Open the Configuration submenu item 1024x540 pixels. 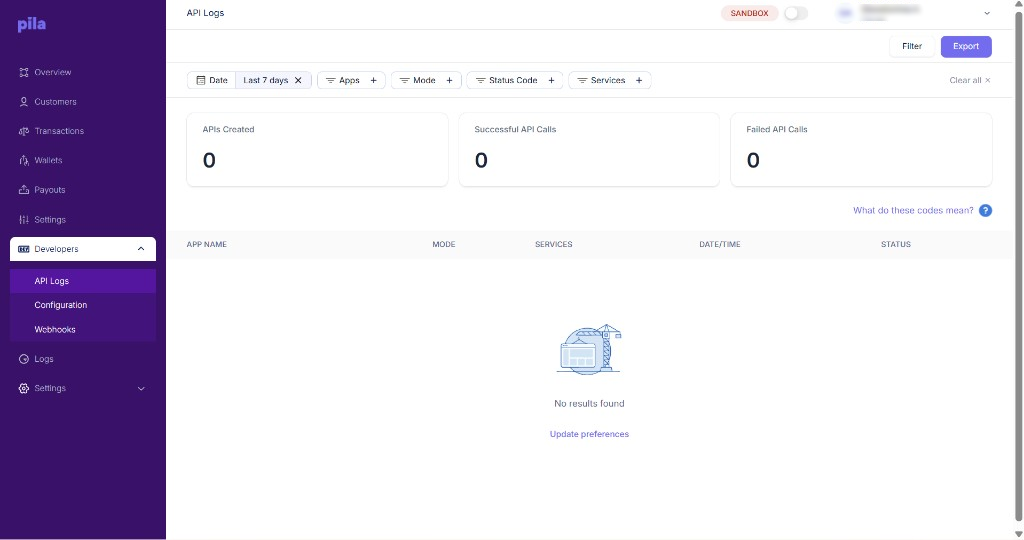pyautogui.click(x=83, y=305)
